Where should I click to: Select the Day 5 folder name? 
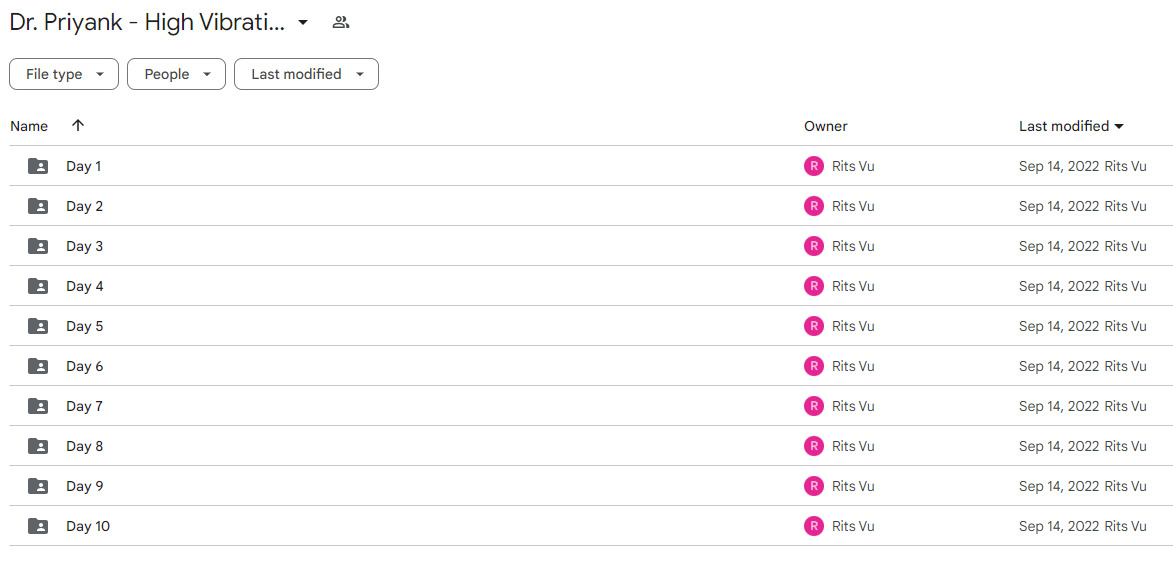pyautogui.click(x=85, y=326)
